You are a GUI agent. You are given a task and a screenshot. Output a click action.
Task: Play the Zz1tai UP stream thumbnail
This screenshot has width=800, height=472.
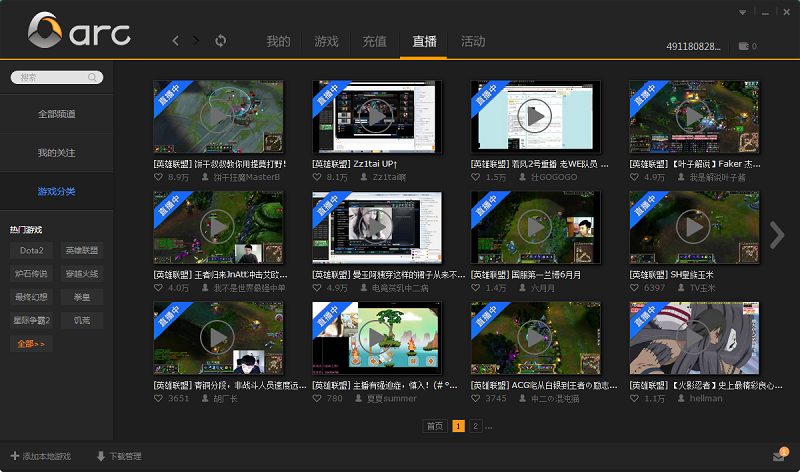pos(377,116)
